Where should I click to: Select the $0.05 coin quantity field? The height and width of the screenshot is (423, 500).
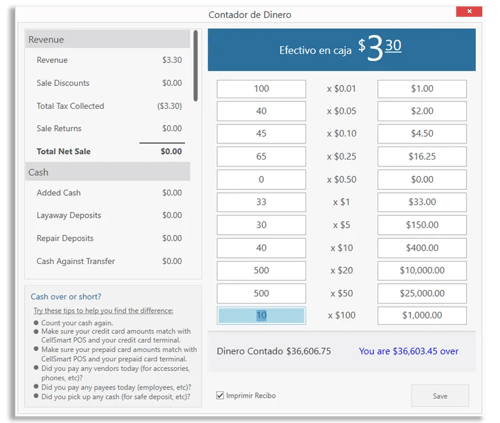[261, 111]
